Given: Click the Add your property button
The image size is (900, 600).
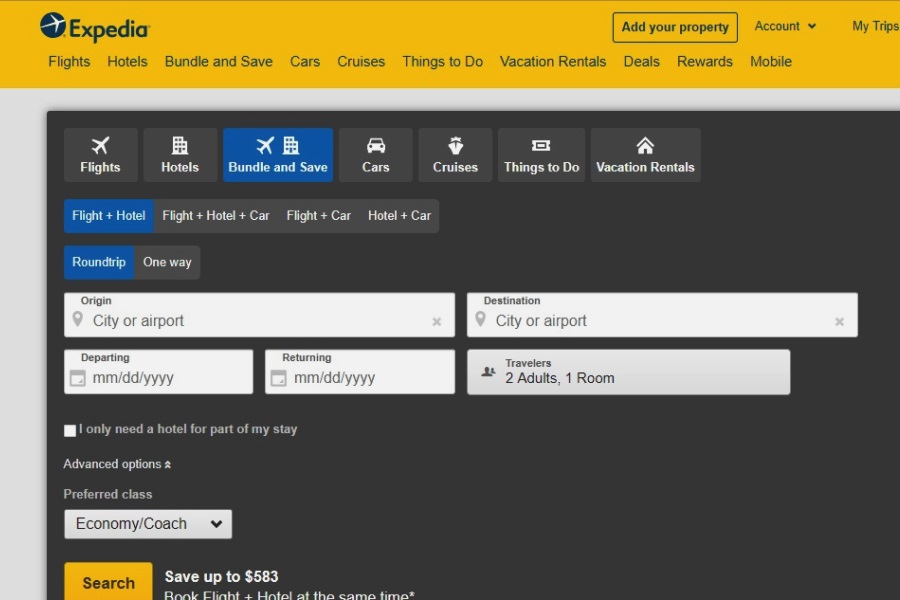Looking at the screenshot, I should point(675,27).
